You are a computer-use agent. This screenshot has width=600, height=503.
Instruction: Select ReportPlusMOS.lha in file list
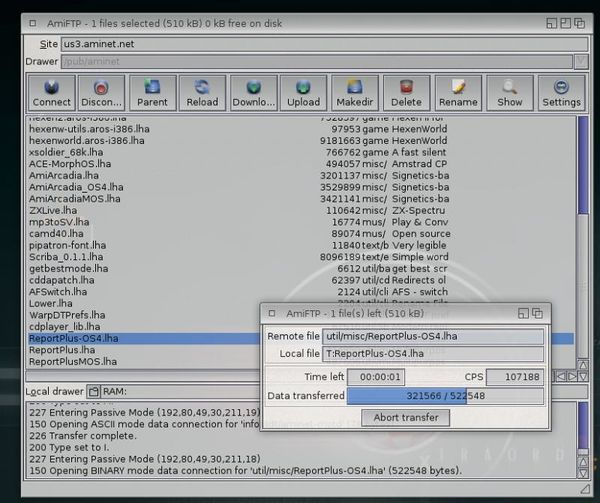[74, 361]
